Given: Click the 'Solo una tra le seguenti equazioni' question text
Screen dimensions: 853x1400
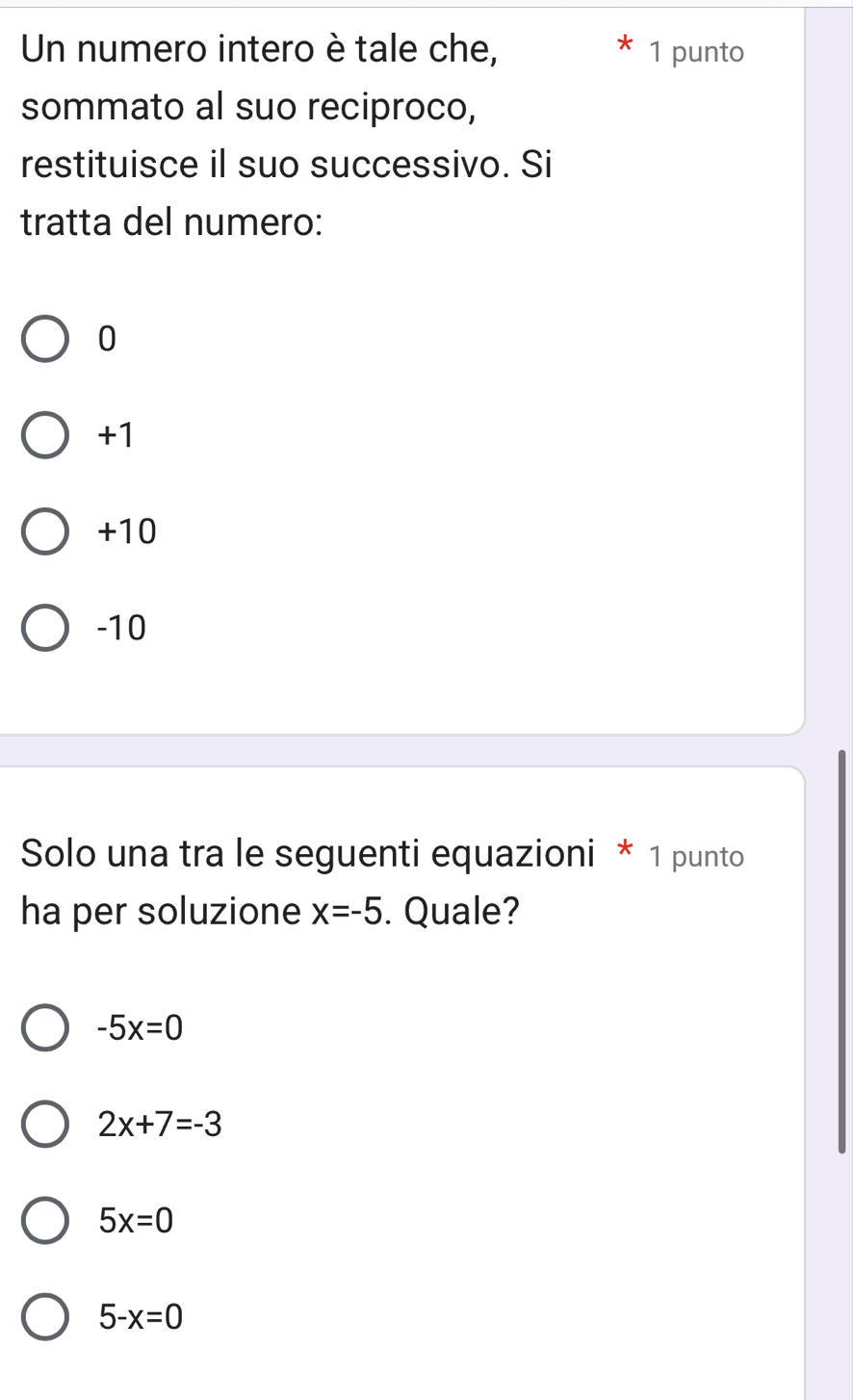Looking at the screenshot, I should tap(308, 853).
